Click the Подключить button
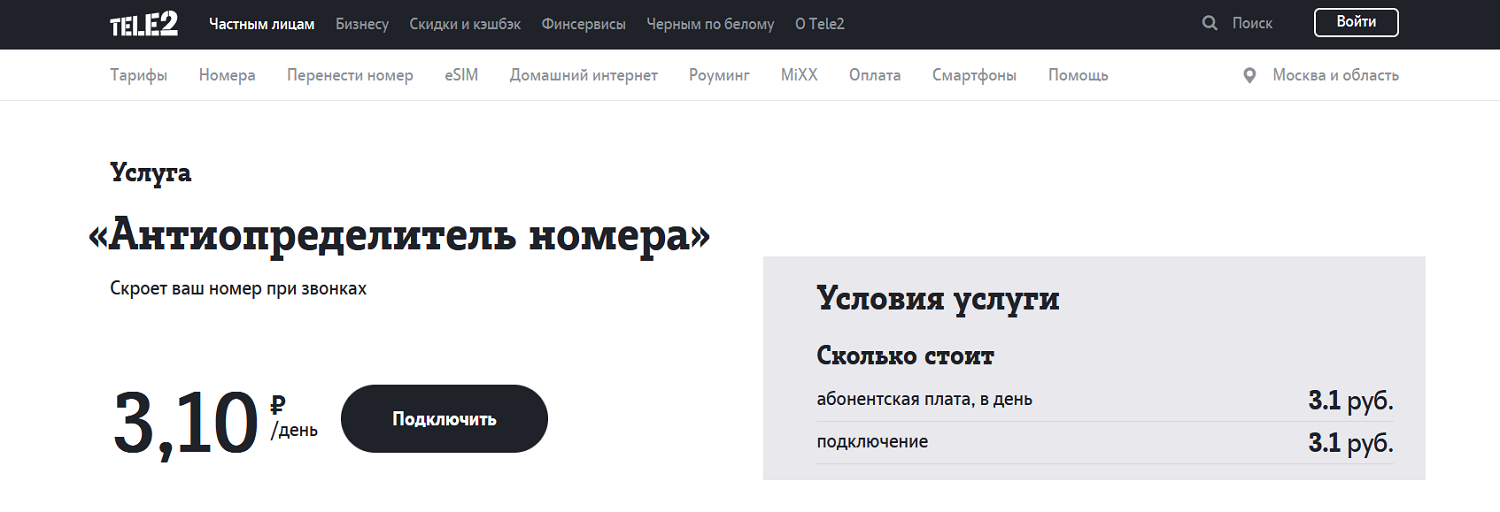The width and height of the screenshot is (1500, 512). coord(444,419)
